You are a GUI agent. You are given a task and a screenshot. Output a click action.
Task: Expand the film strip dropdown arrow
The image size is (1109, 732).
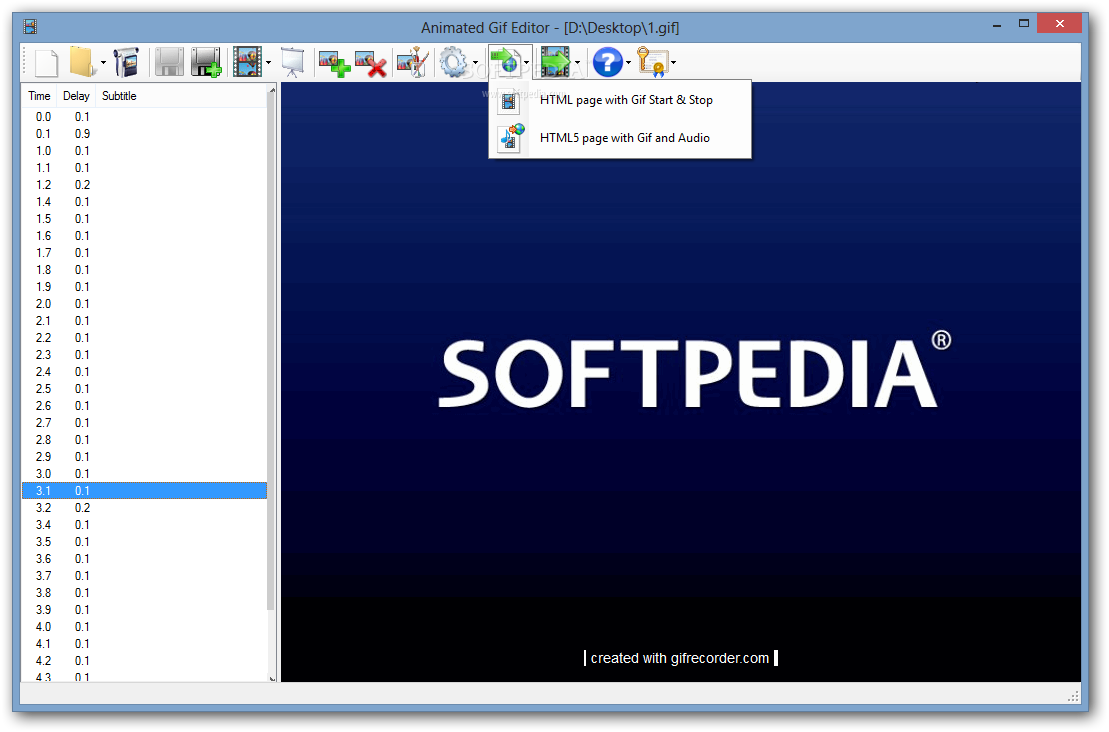click(269, 63)
